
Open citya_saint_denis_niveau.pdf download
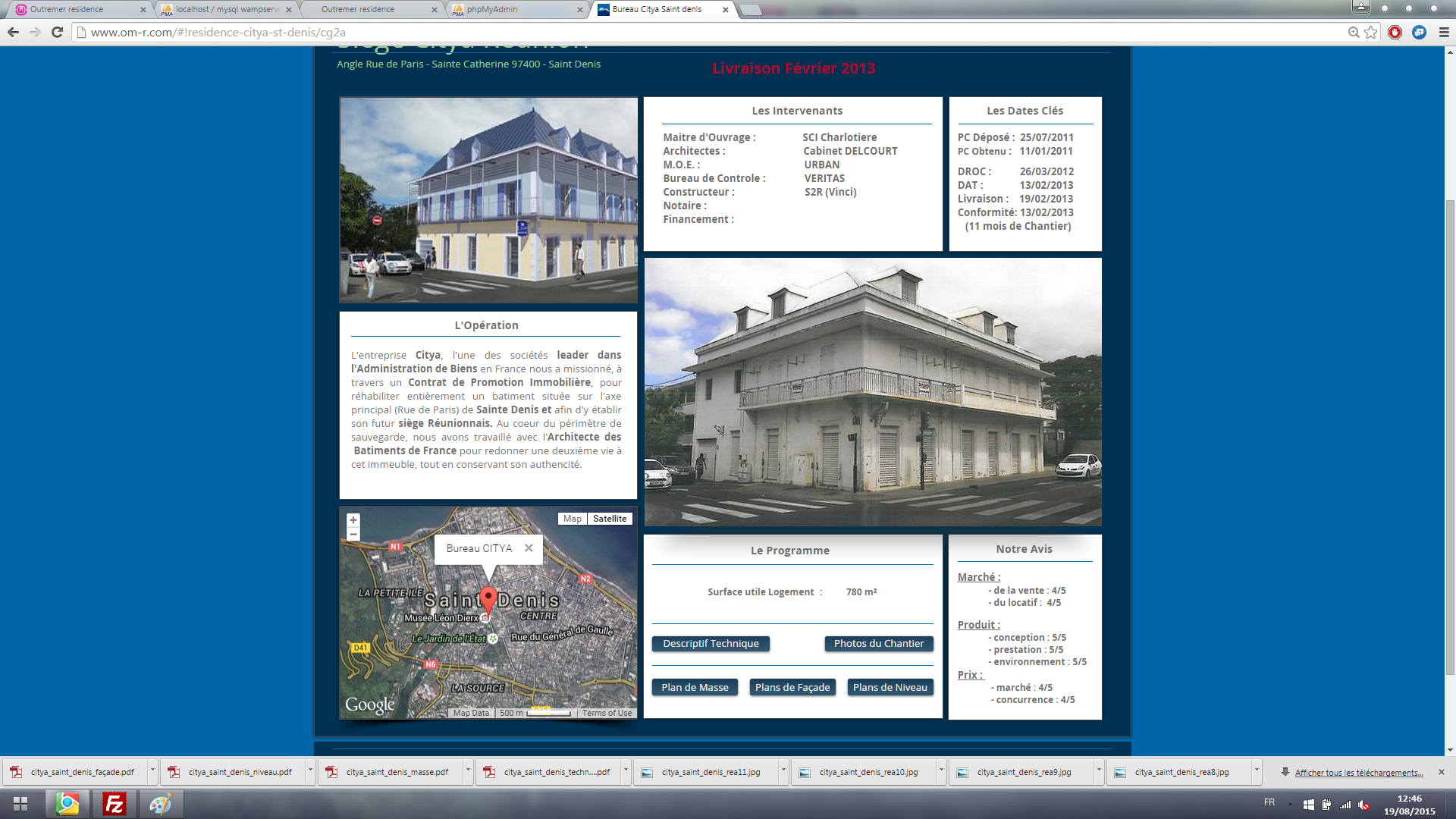234,772
